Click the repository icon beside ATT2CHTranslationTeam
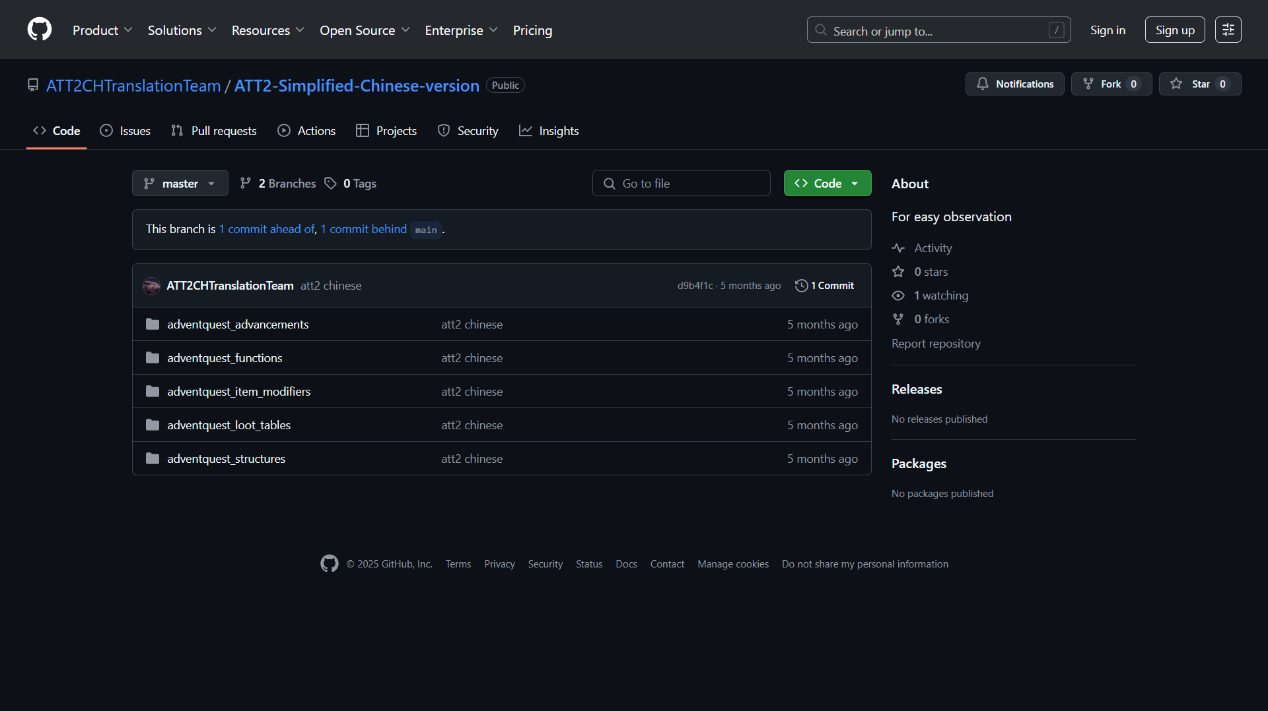Viewport: 1268px width, 711px height. [33, 86]
